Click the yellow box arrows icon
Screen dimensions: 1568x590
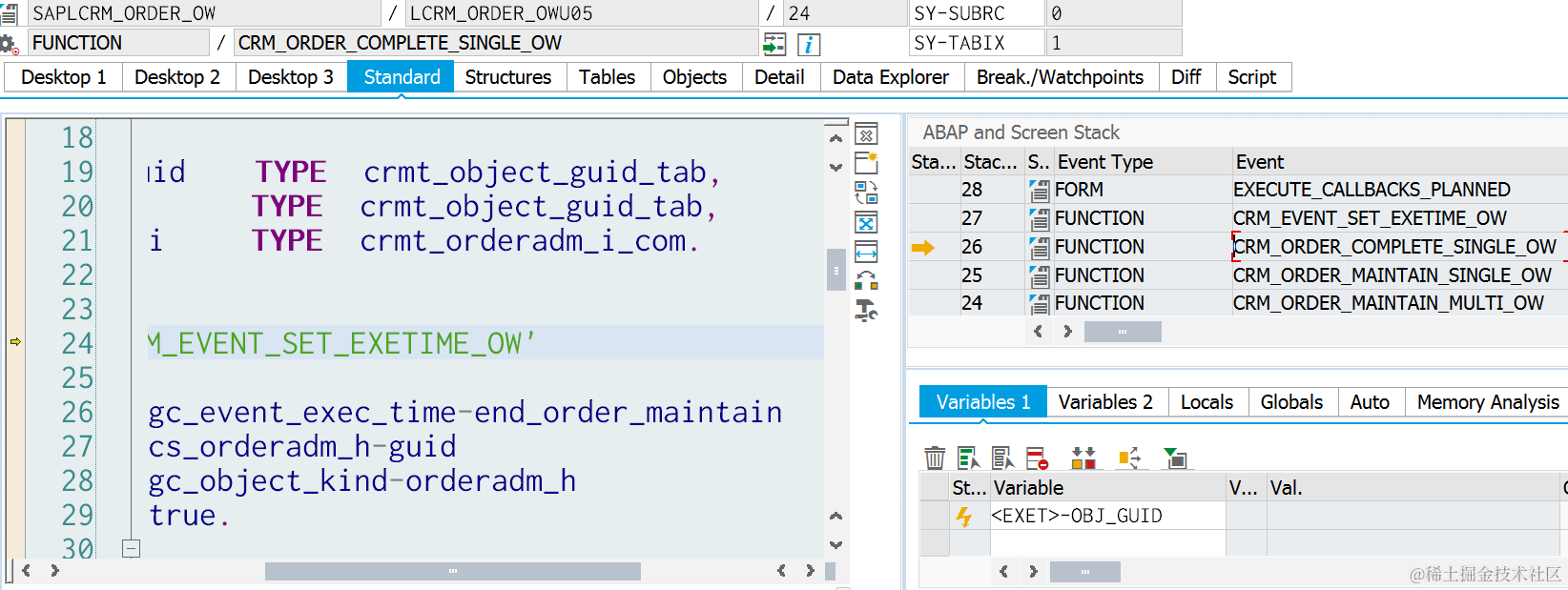(1129, 458)
